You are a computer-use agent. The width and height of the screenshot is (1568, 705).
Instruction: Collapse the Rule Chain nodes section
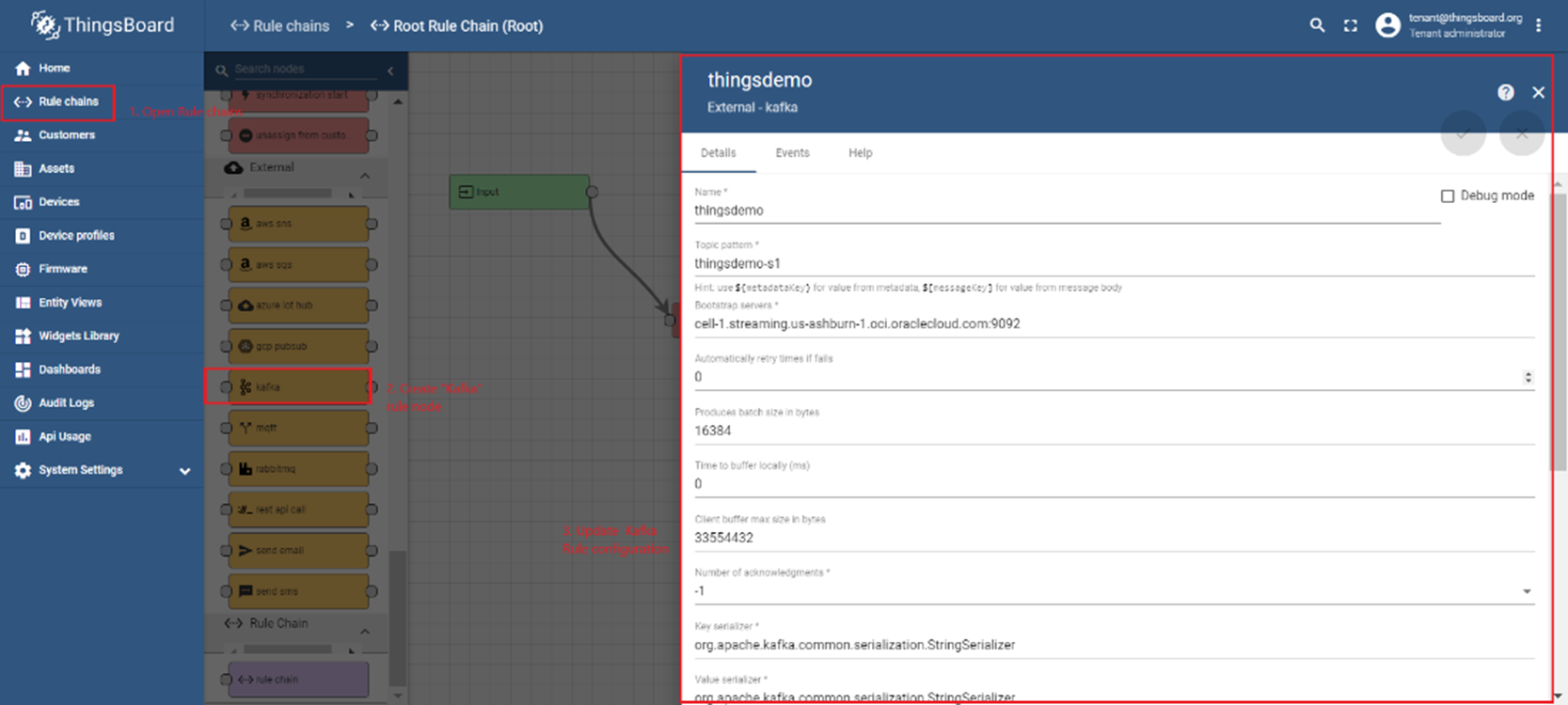[365, 631]
